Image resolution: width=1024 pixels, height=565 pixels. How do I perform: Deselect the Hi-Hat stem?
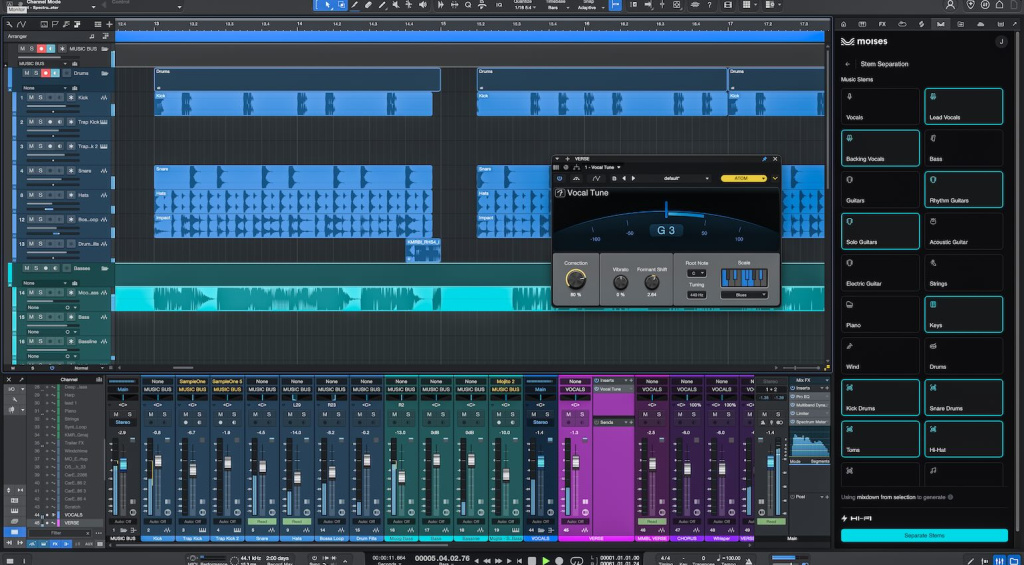pos(963,438)
